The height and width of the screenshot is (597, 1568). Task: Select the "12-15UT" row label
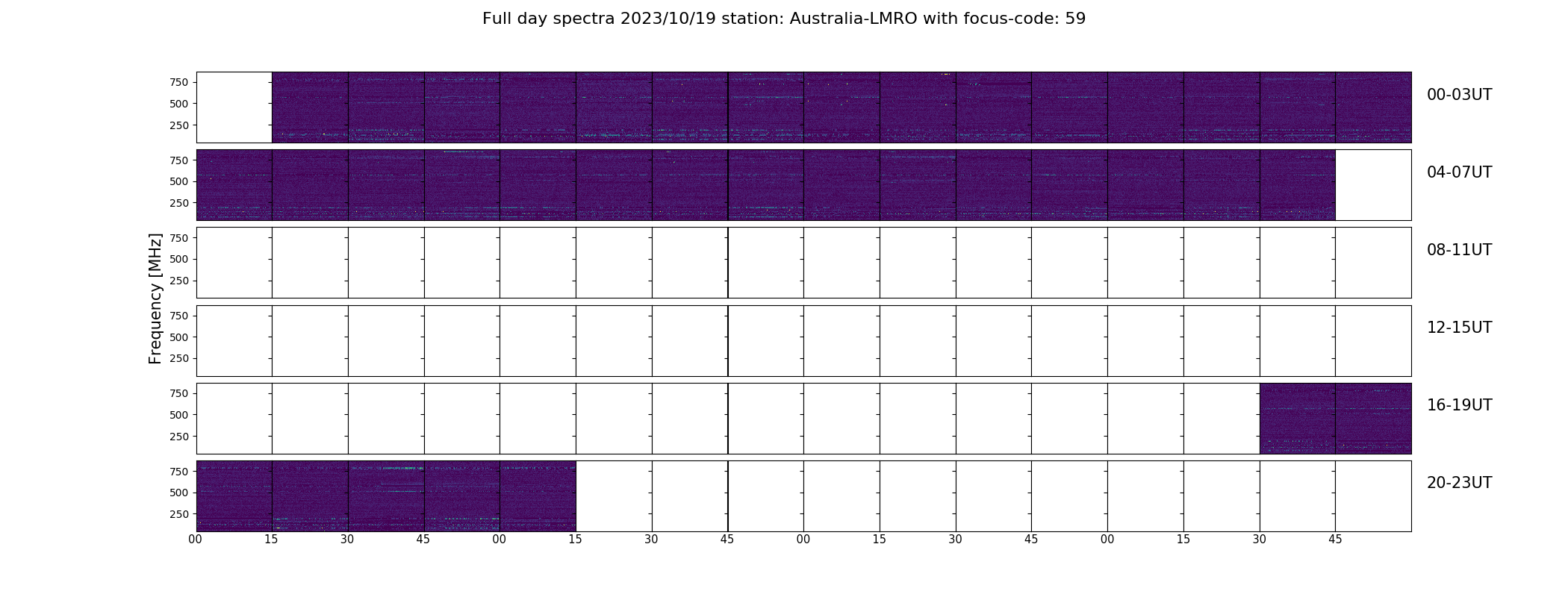(1459, 328)
